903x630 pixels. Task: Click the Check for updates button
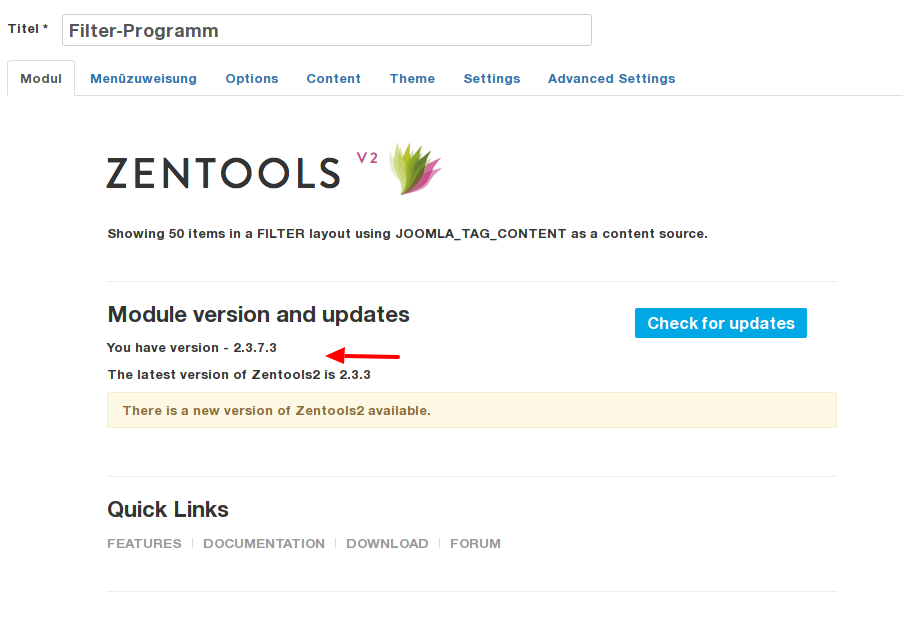[x=720, y=323]
